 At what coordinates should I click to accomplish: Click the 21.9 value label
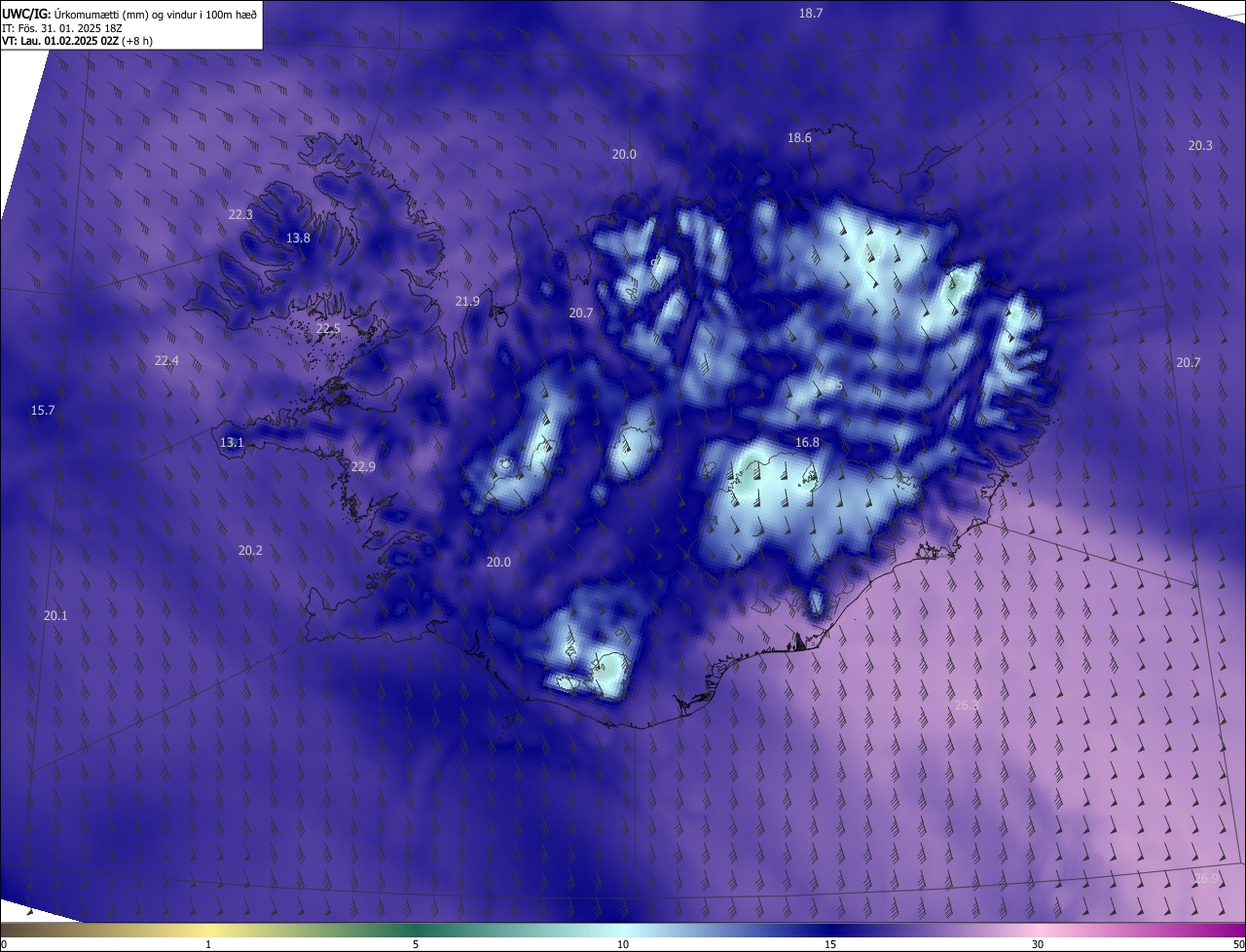click(x=467, y=302)
